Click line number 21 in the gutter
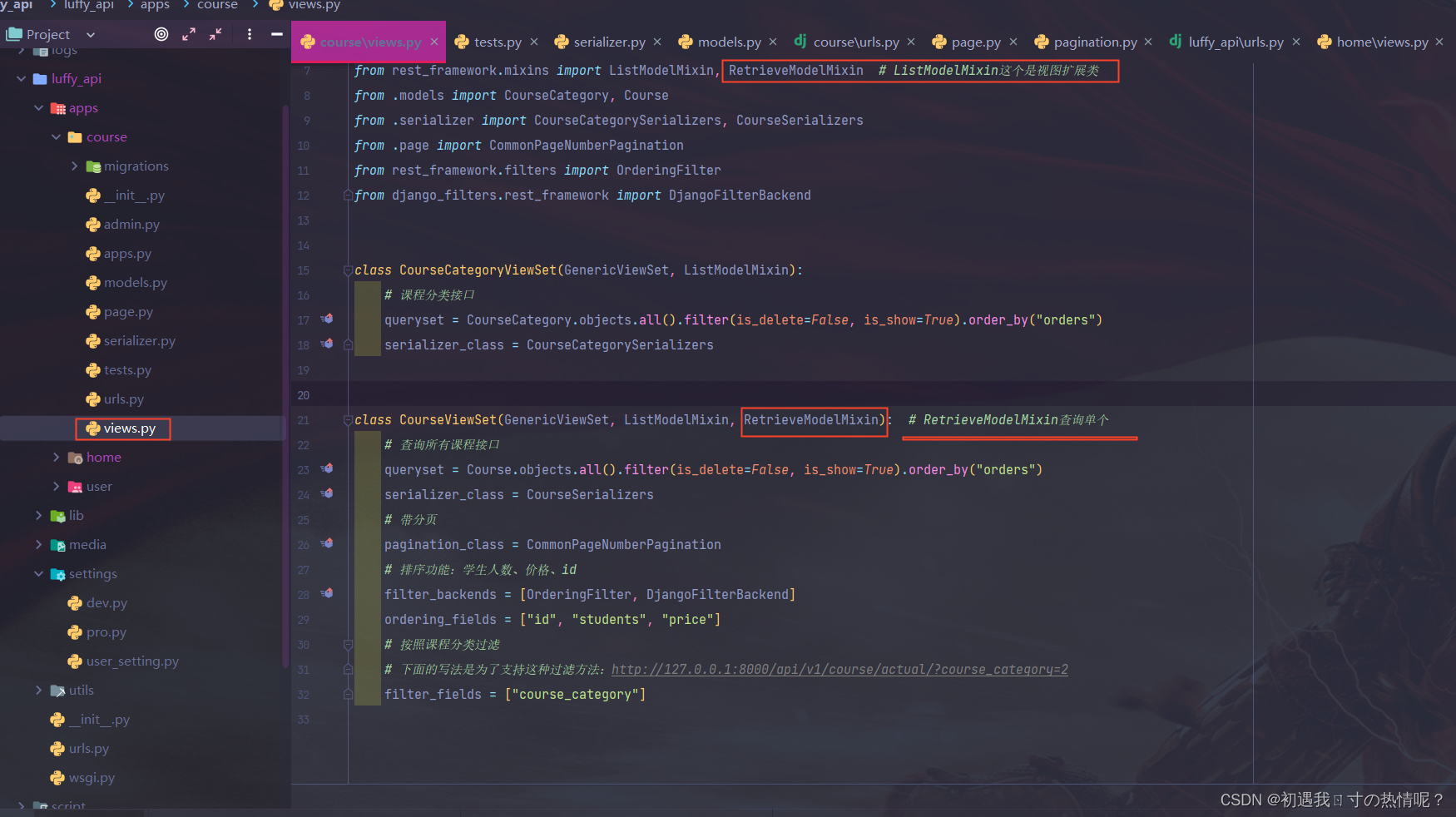The width and height of the screenshot is (1456, 817). pyautogui.click(x=303, y=420)
